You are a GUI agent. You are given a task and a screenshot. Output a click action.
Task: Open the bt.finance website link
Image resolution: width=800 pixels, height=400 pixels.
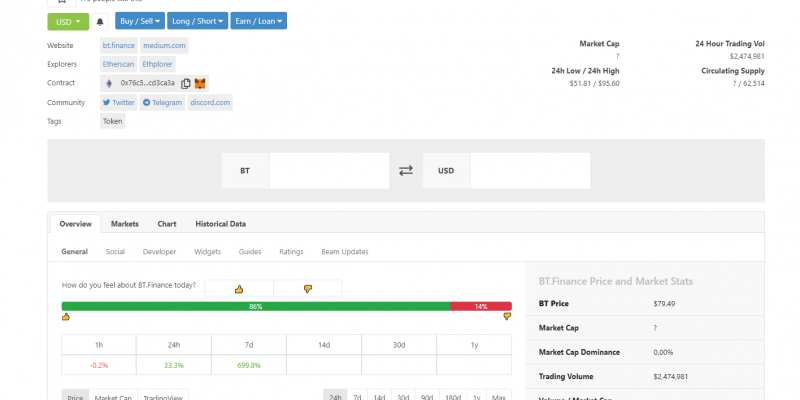click(119, 45)
